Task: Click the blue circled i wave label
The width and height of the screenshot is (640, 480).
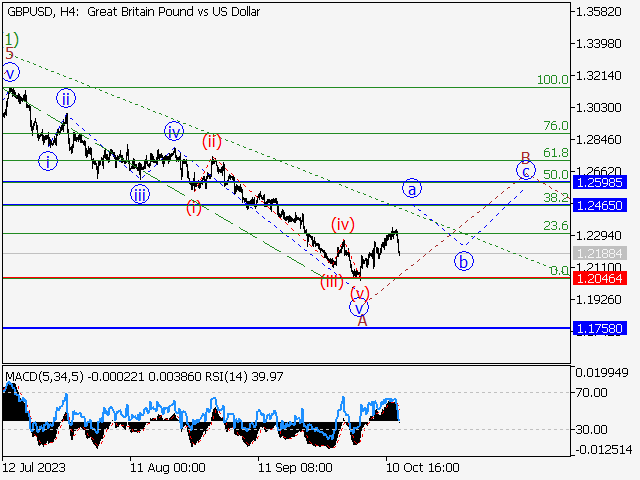Action: point(48,162)
